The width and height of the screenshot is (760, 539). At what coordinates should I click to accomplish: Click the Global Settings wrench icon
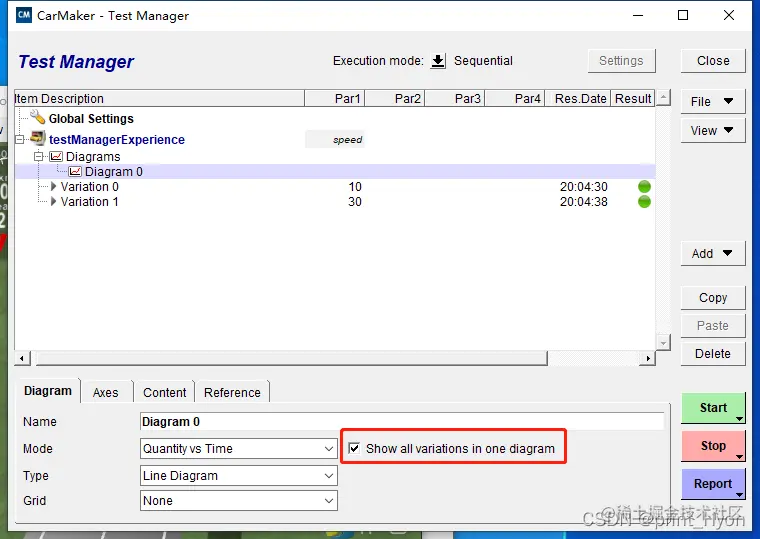pyautogui.click(x=37, y=117)
